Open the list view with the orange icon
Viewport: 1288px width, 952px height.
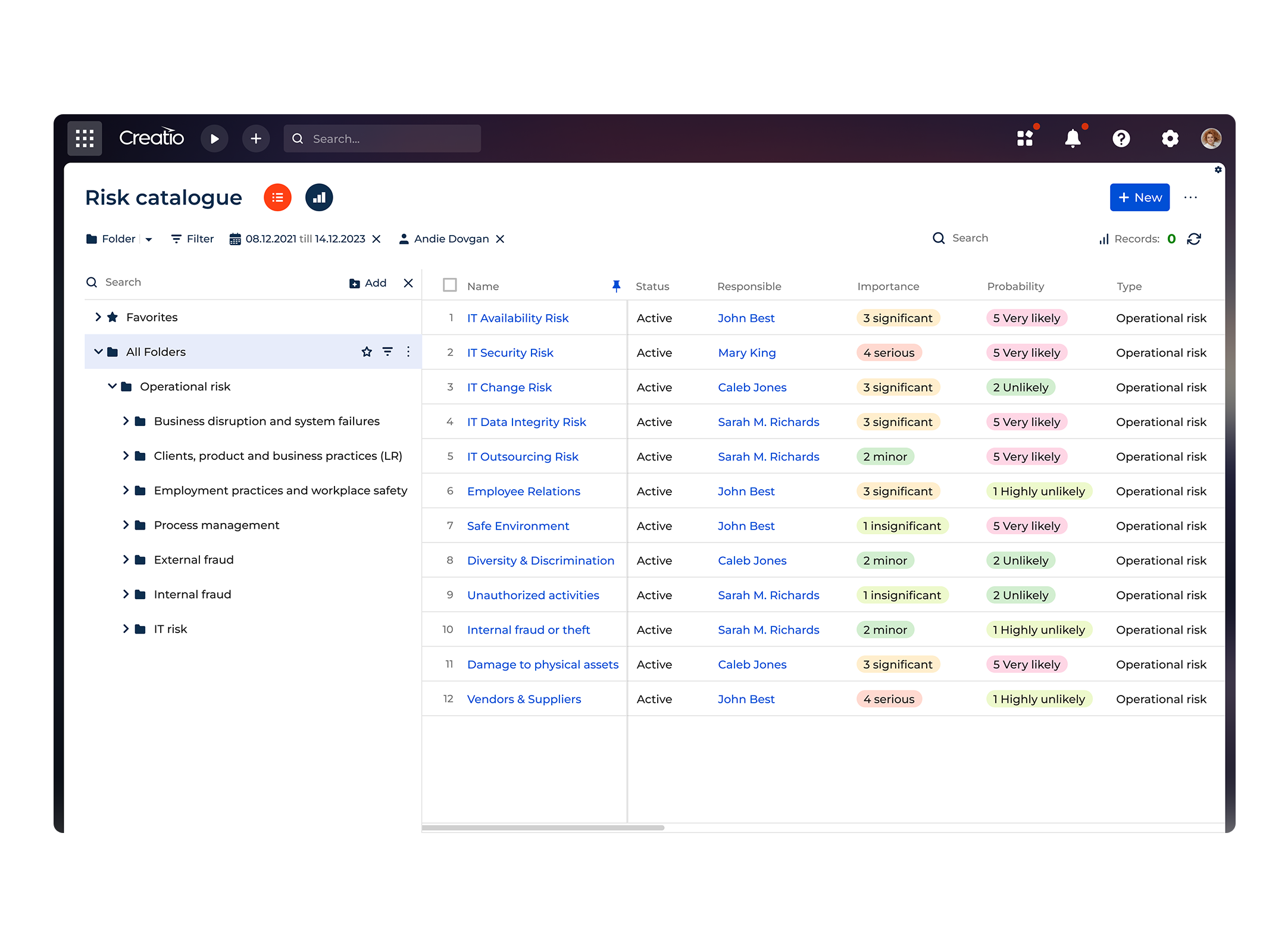tap(277, 197)
